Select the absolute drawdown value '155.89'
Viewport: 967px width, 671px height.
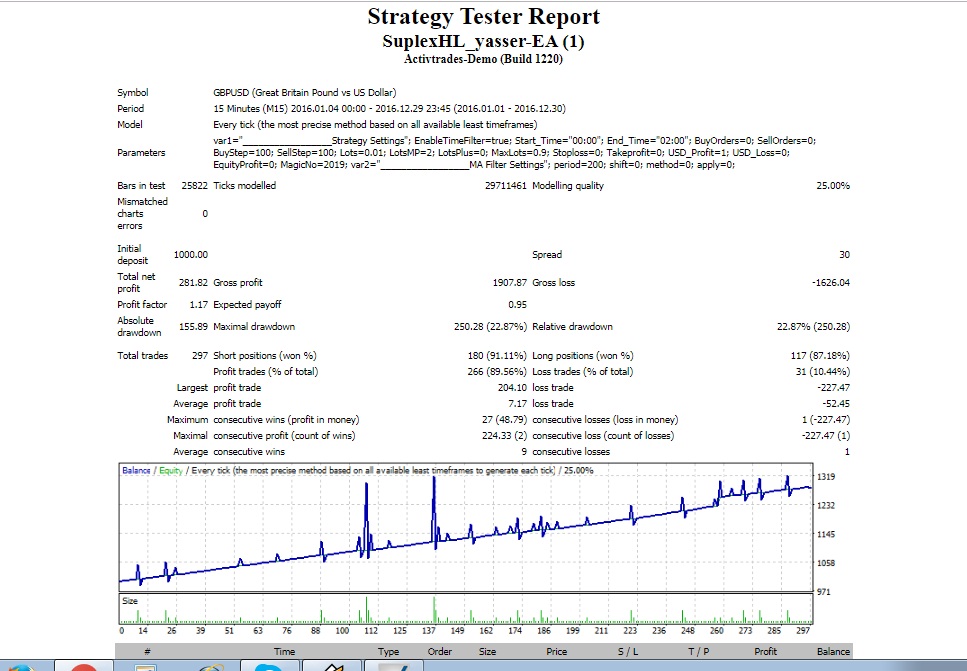193,327
